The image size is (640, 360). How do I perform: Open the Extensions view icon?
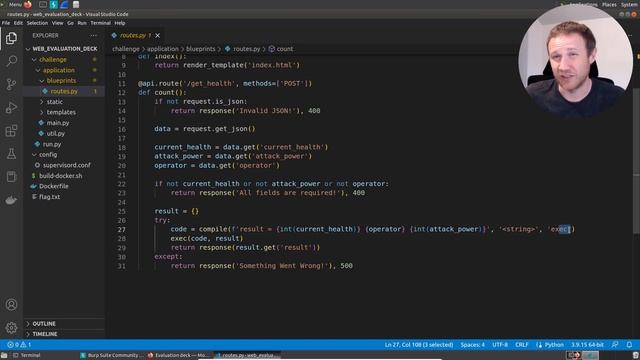click(x=11, y=131)
